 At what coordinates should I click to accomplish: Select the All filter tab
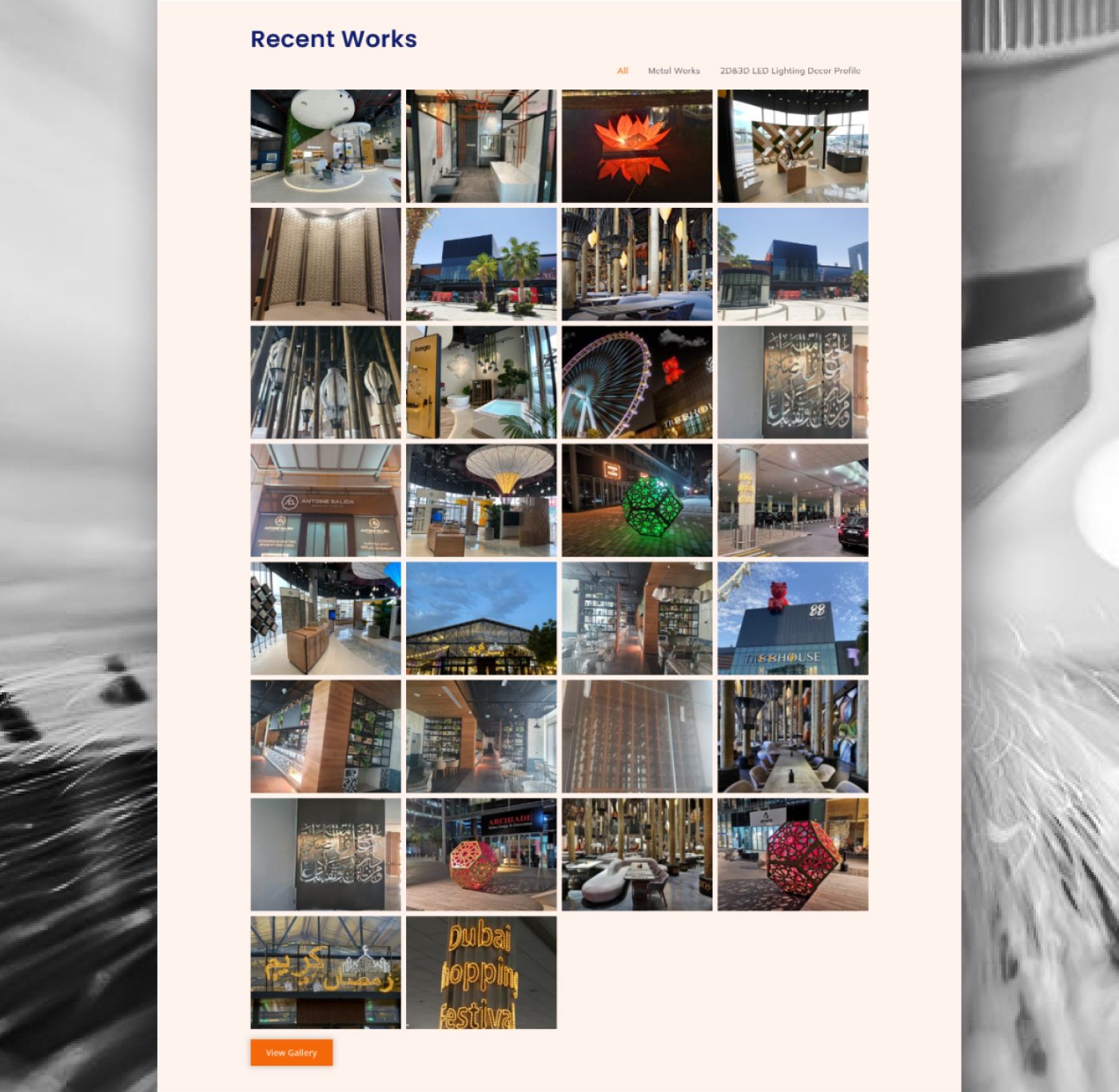click(622, 71)
